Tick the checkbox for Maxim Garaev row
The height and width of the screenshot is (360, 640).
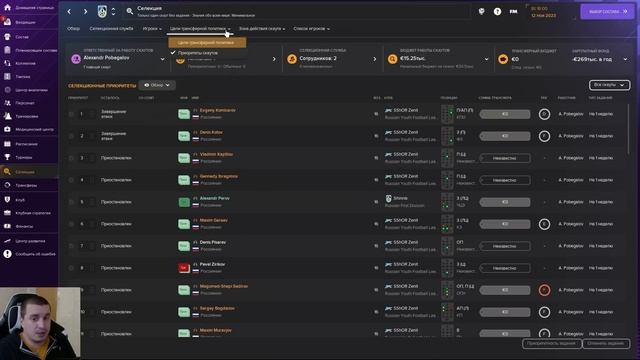pyautogui.click(x=71, y=224)
